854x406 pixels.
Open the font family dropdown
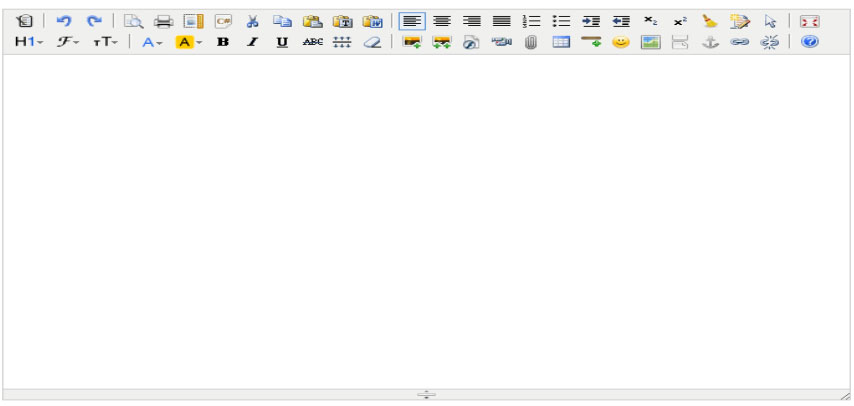(68, 42)
